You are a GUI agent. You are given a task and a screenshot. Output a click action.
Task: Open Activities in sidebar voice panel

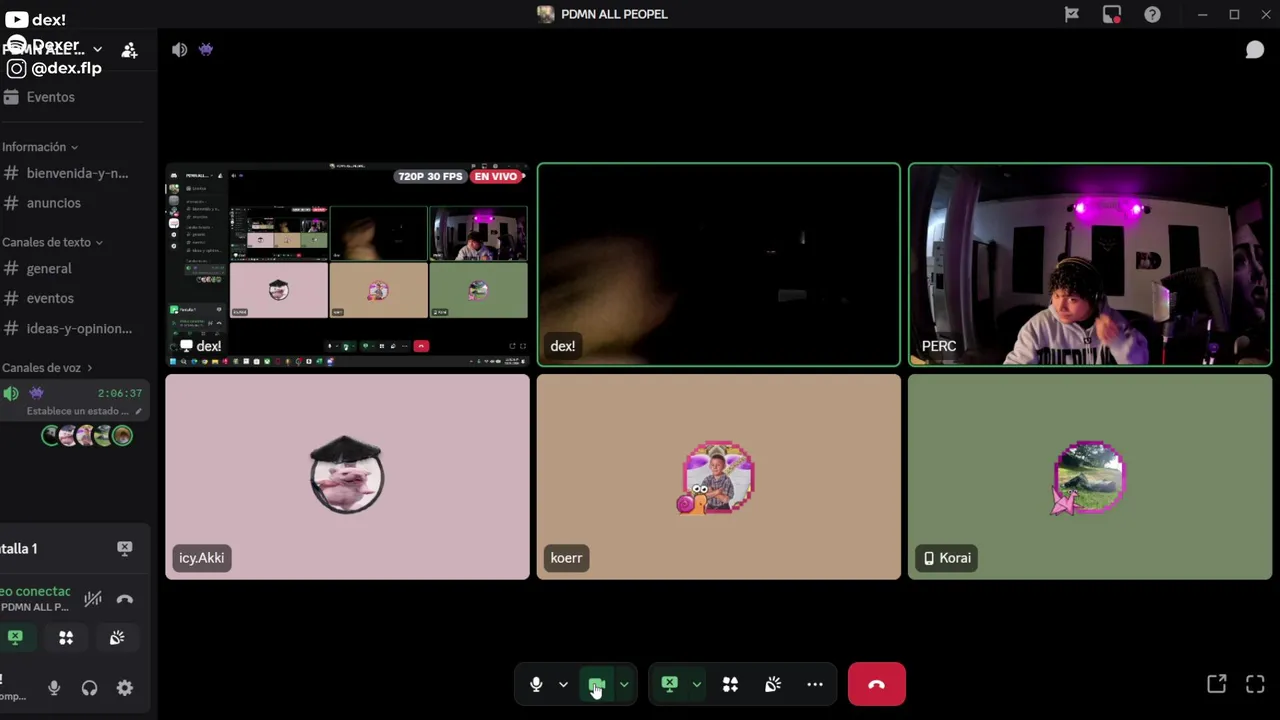[66, 638]
